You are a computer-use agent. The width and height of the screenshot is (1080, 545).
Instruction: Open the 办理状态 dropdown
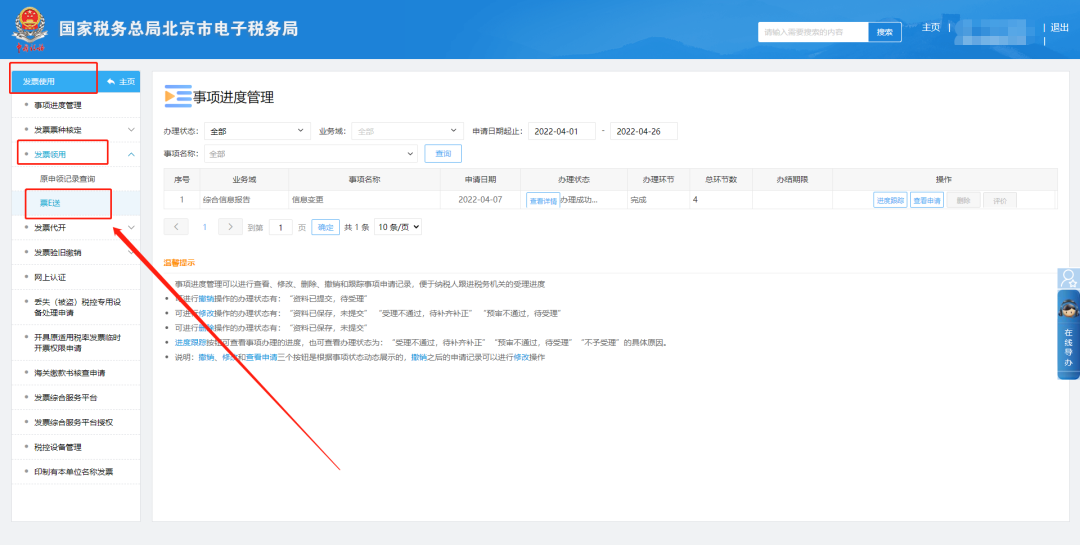(258, 131)
